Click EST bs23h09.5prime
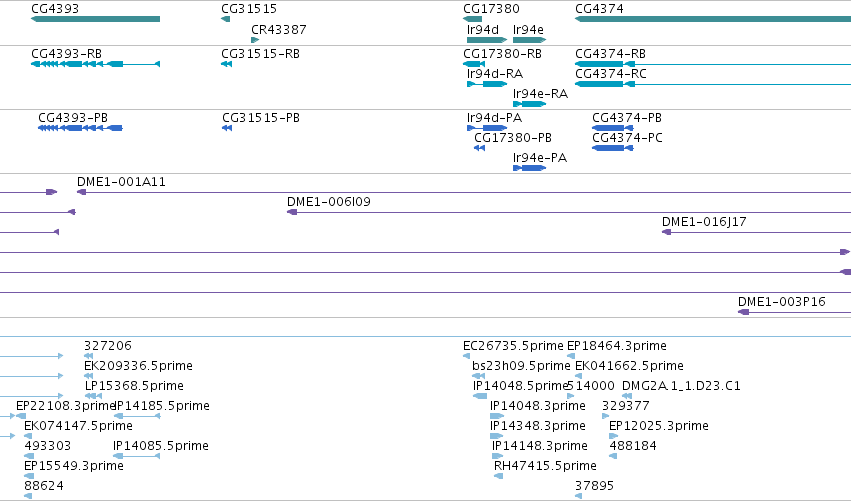851x501 pixels. 521,366
